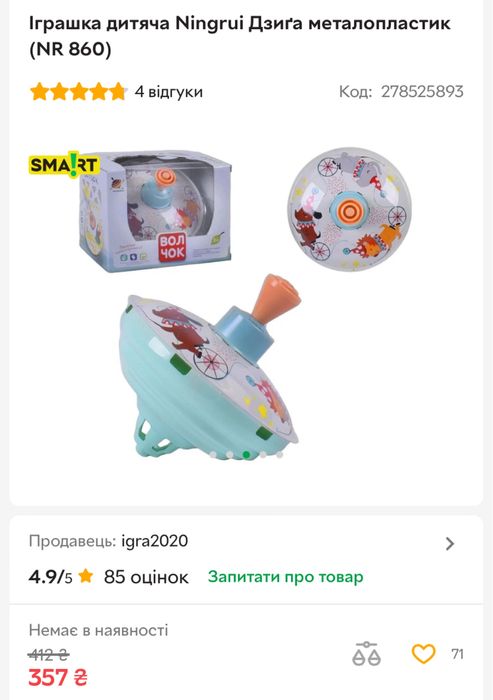Add product to comparison with scales icon
The height and width of the screenshot is (700, 493).
366,654
